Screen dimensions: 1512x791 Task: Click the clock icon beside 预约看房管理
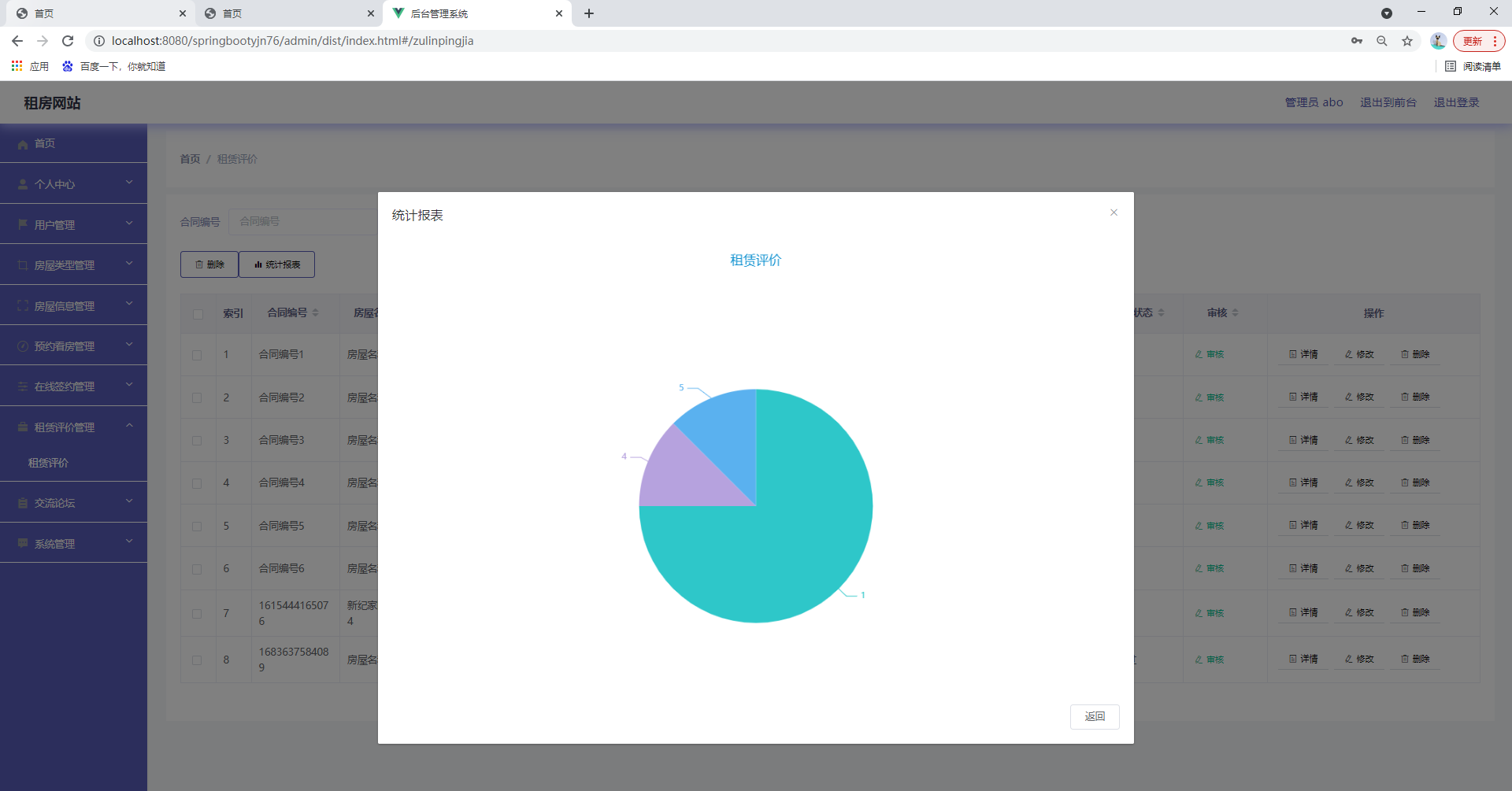[x=21, y=345]
